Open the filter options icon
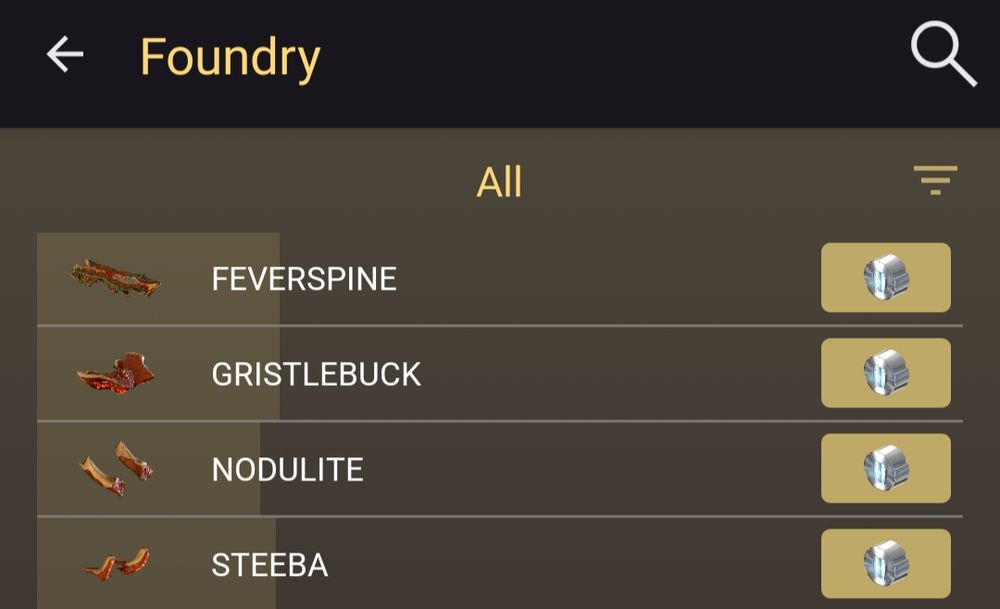 936,180
